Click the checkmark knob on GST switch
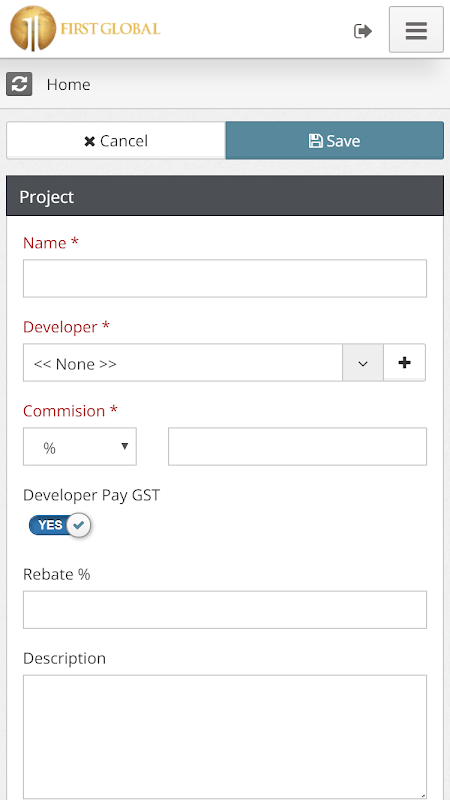450x800 pixels. point(79,525)
